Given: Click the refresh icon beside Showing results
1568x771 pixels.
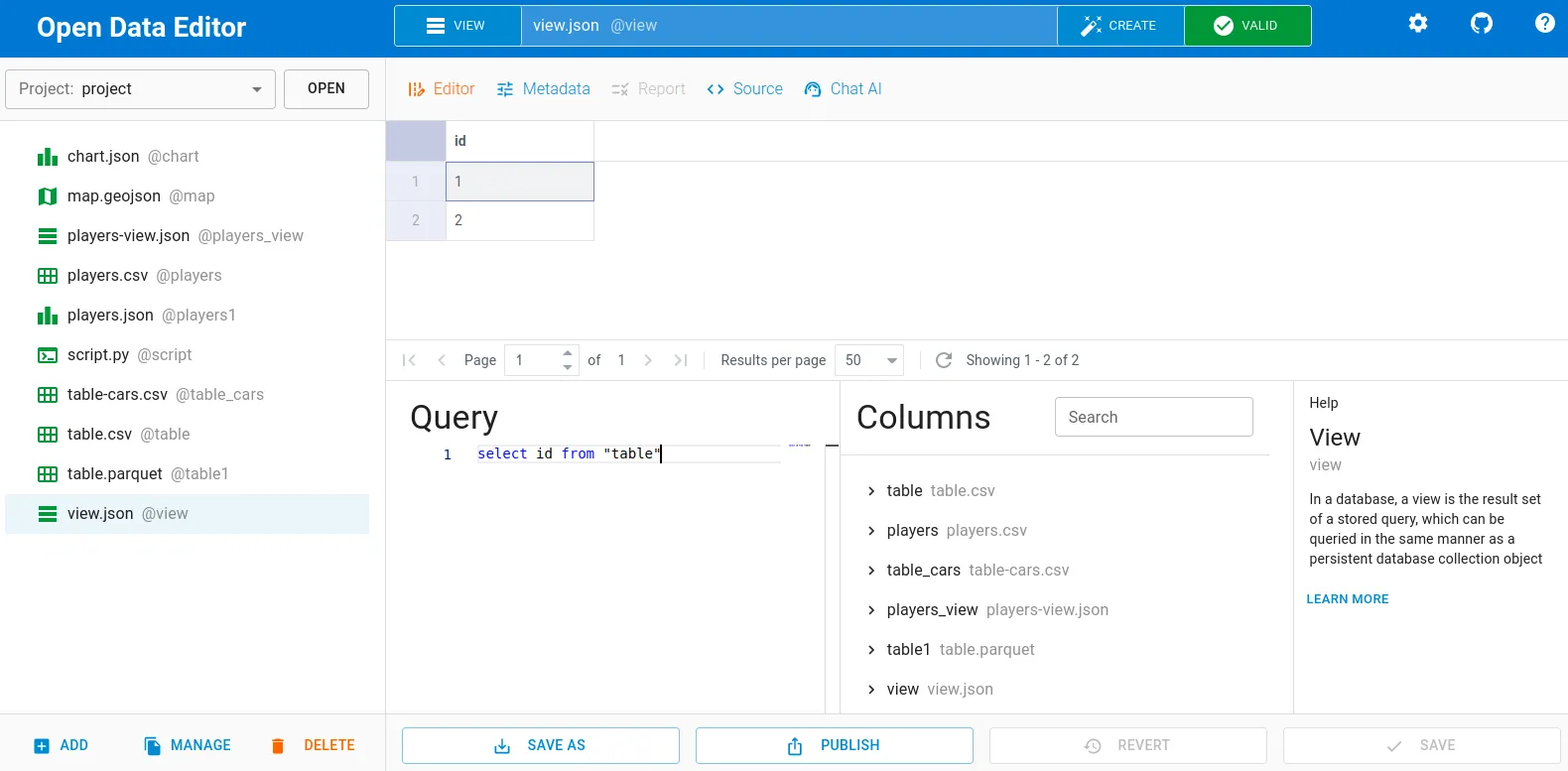Looking at the screenshot, I should 944,360.
